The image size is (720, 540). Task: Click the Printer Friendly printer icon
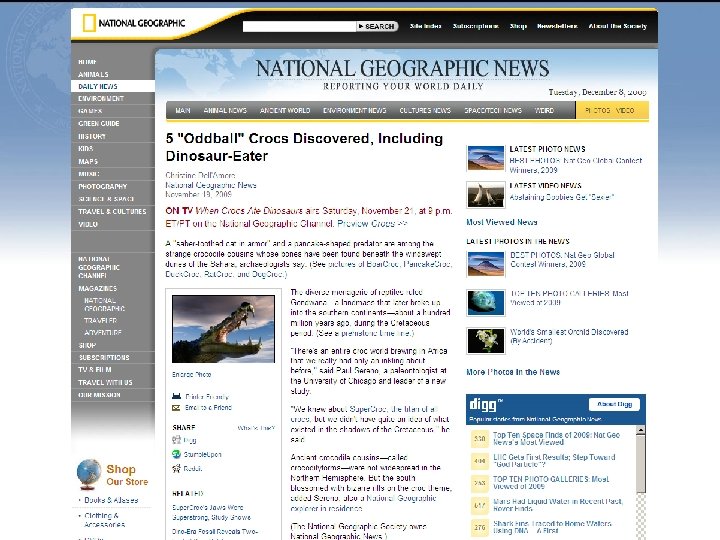[176, 396]
